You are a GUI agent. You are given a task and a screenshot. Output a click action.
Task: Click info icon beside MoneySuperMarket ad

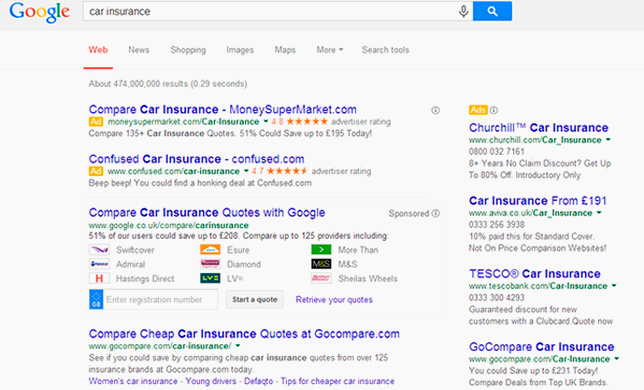click(435, 110)
